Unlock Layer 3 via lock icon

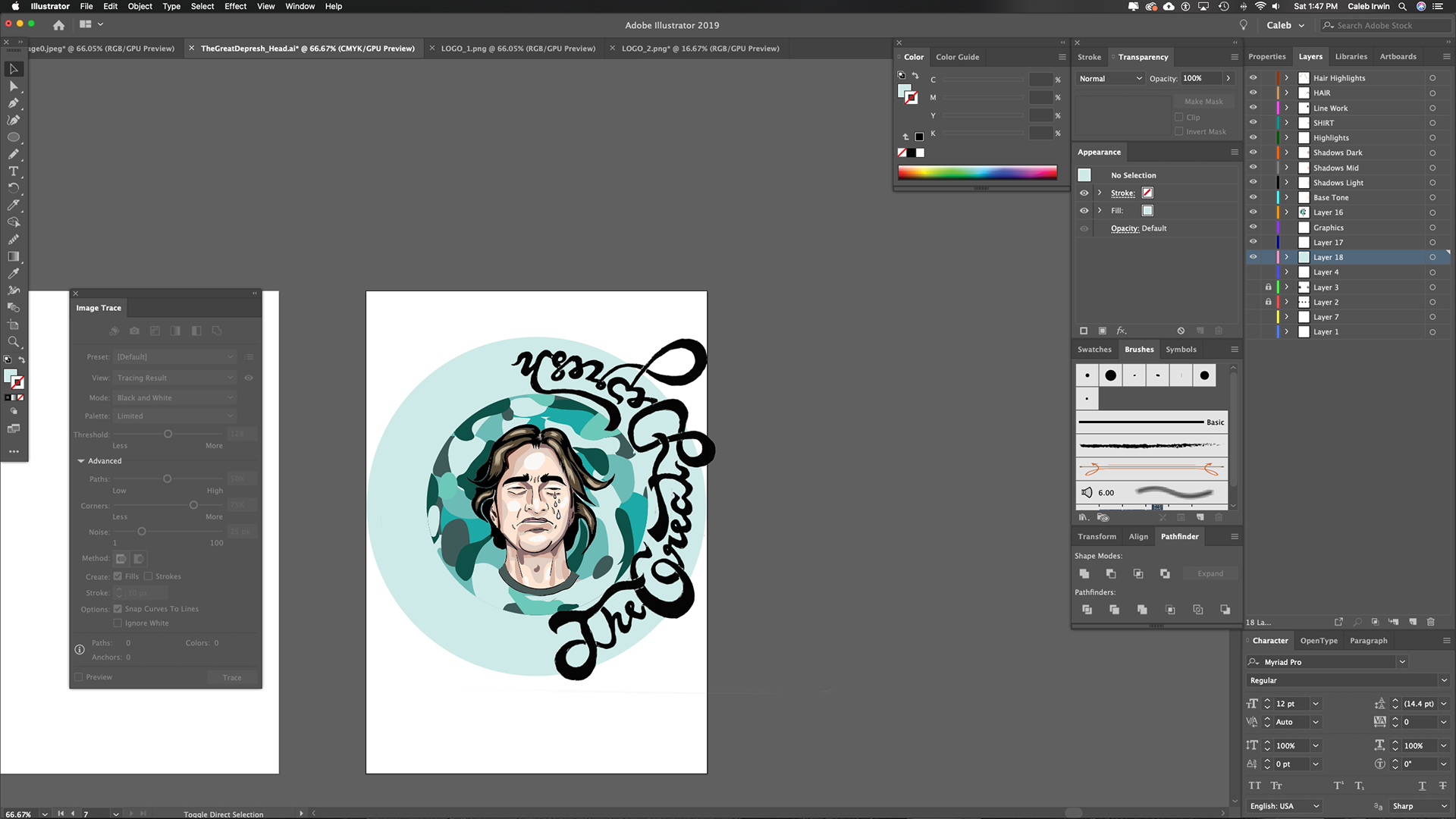pyautogui.click(x=1268, y=287)
